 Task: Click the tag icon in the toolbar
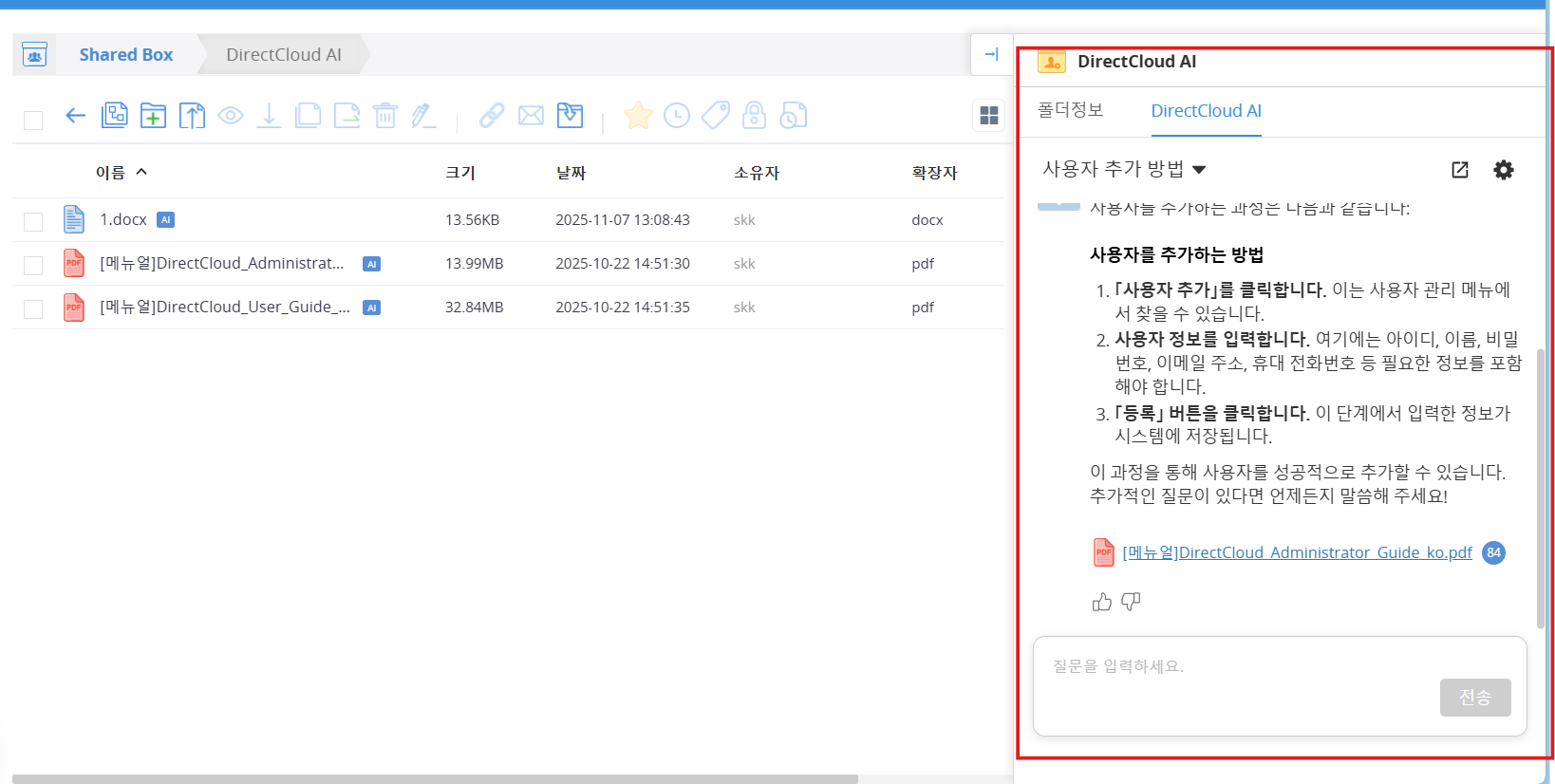pos(716,116)
